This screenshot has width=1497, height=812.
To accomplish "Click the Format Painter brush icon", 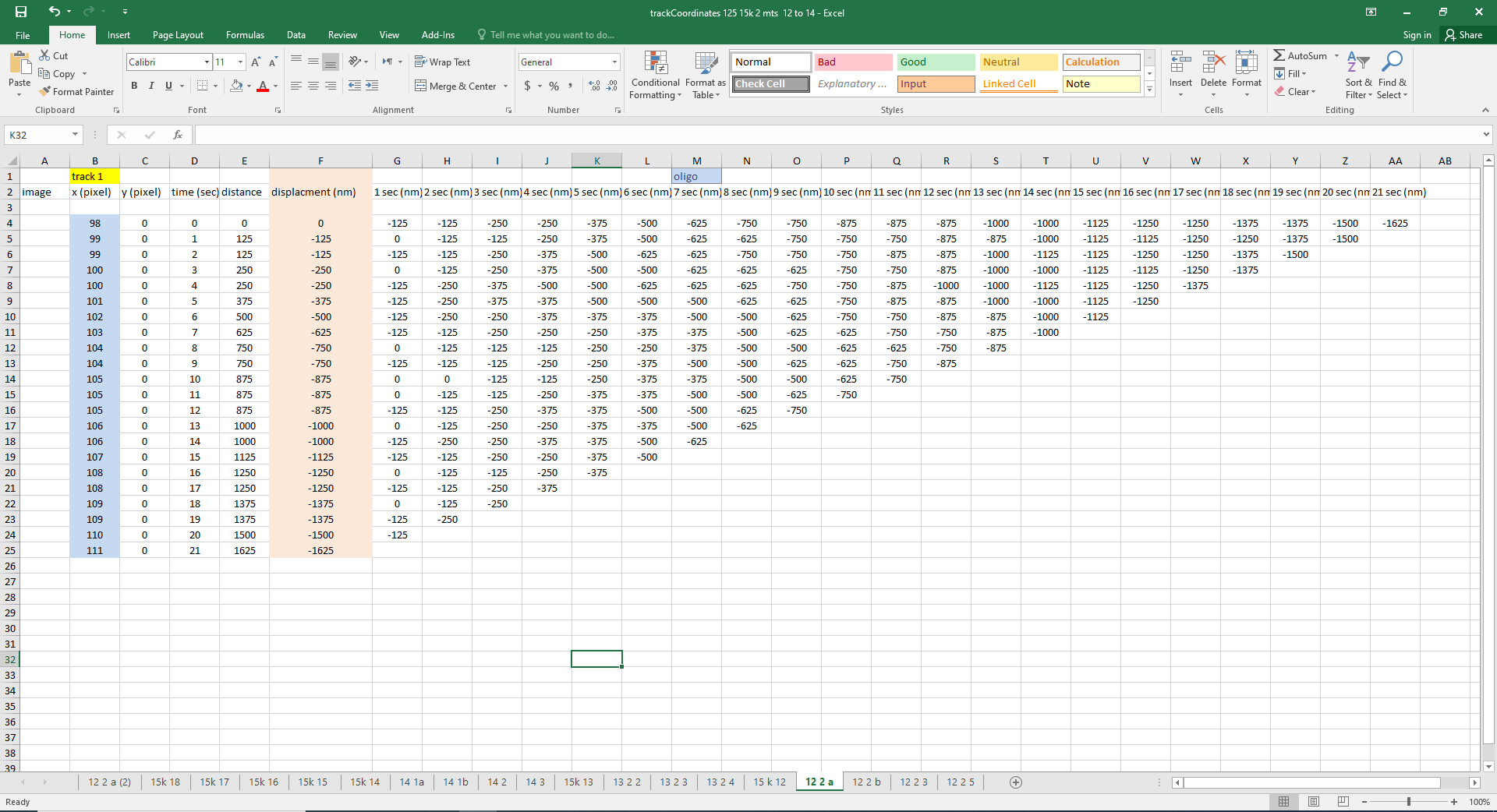I will [x=45, y=91].
